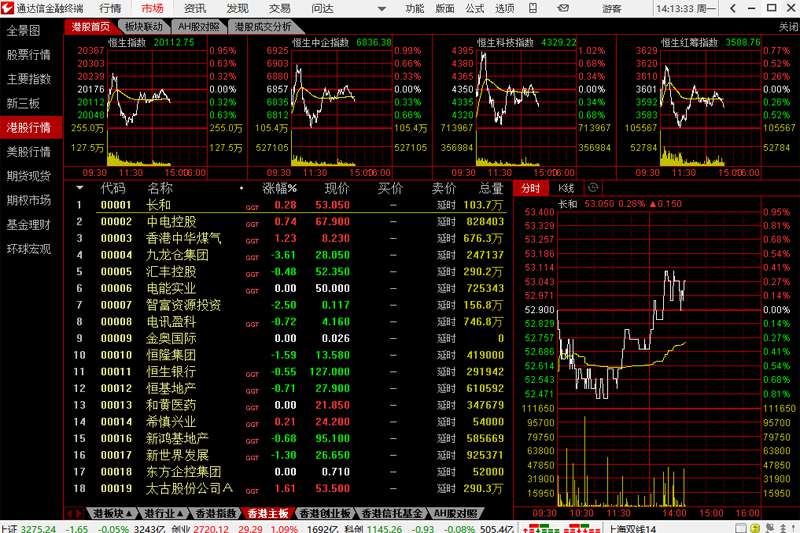Sort by 涨幅% column header
This screenshot has width=800, height=533.
point(280,188)
